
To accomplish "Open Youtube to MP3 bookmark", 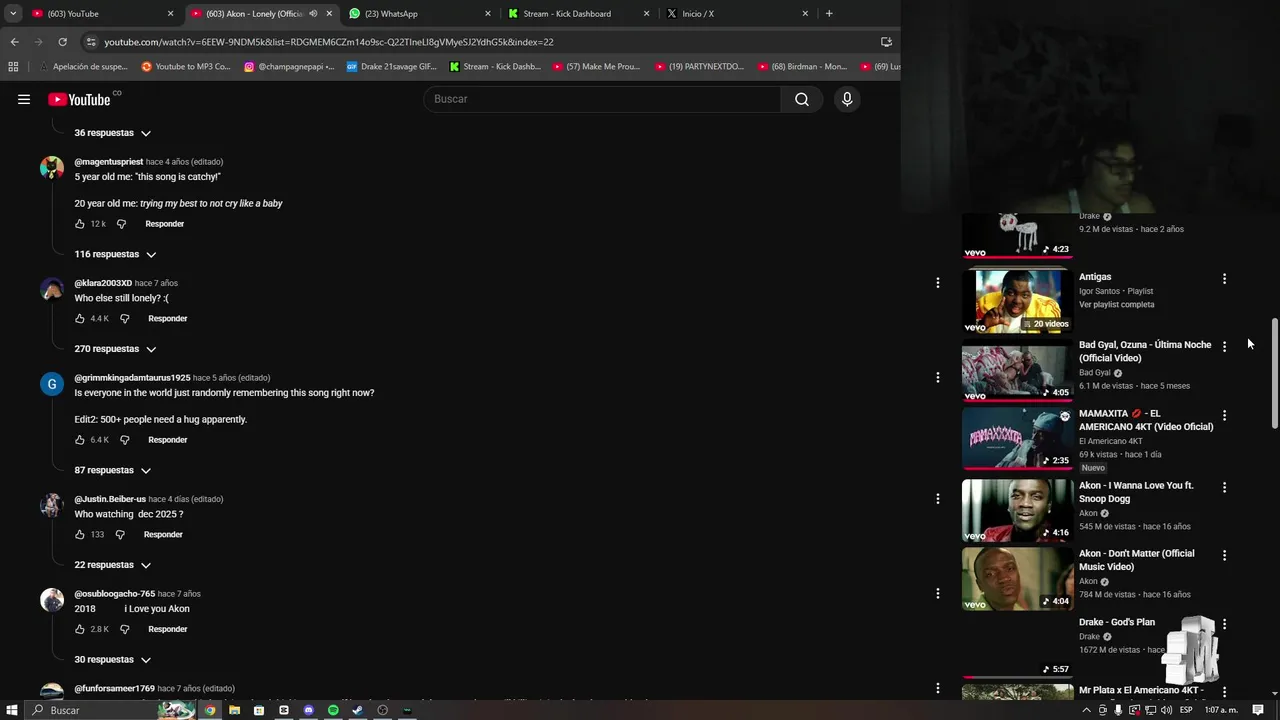I will pyautogui.click(x=186, y=67).
